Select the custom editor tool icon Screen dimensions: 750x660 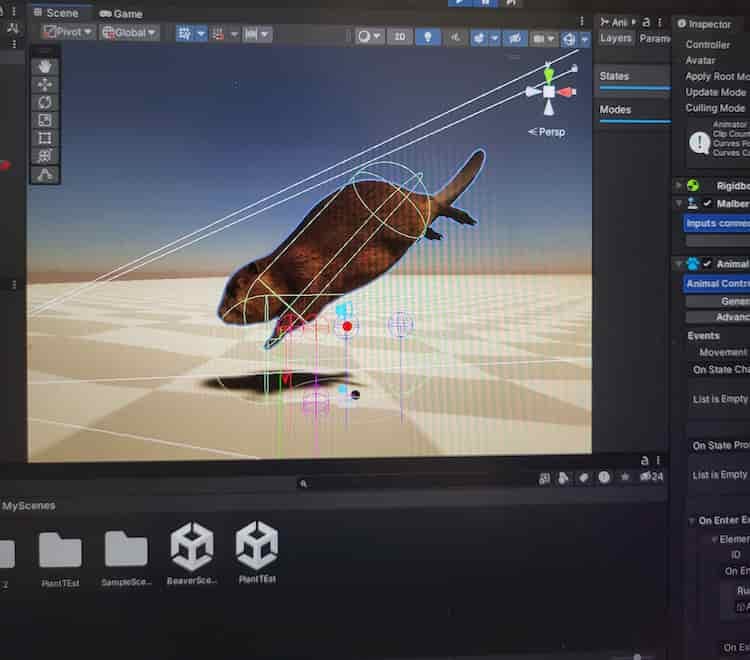[45, 175]
